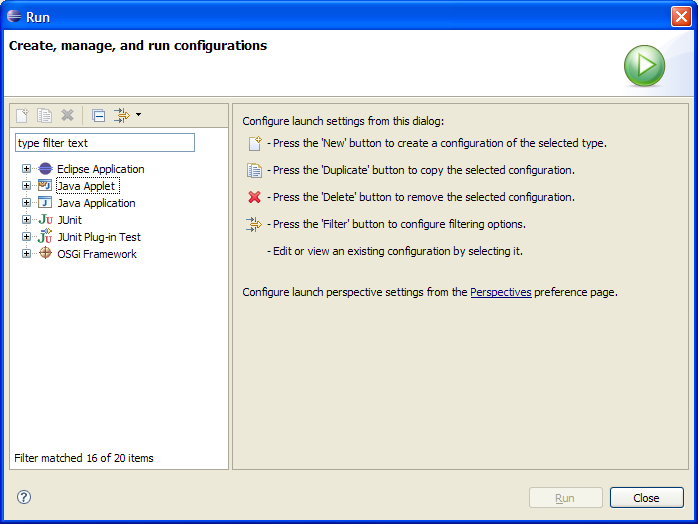
Task: Click the OSGi Framework tree icon
Action: pyautogui.click(x=45, y=253)
